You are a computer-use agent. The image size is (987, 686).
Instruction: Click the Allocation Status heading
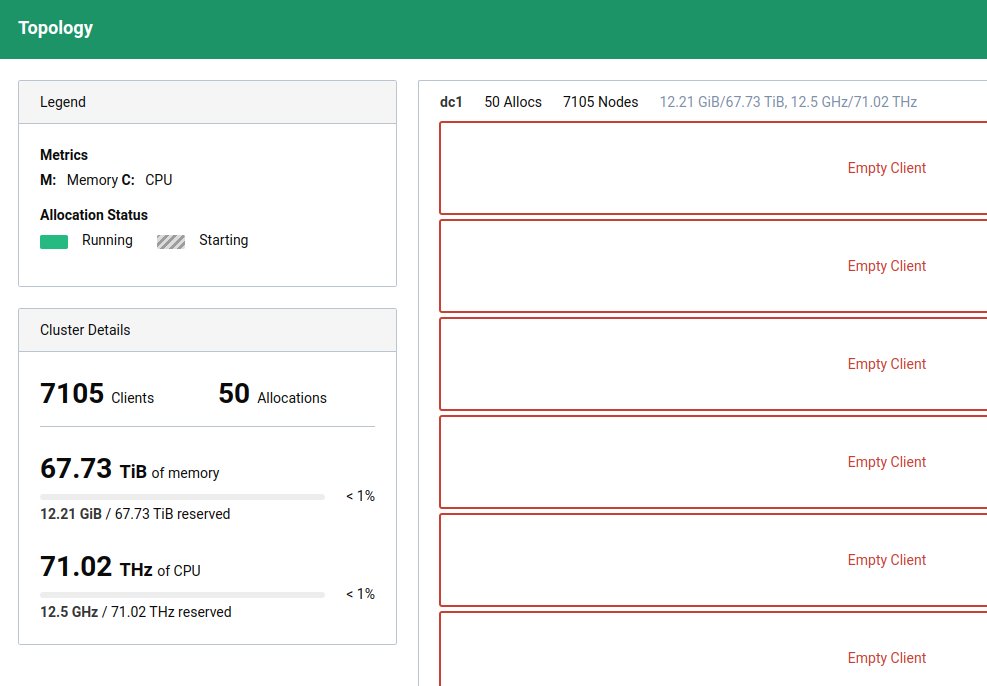[94, 215]
